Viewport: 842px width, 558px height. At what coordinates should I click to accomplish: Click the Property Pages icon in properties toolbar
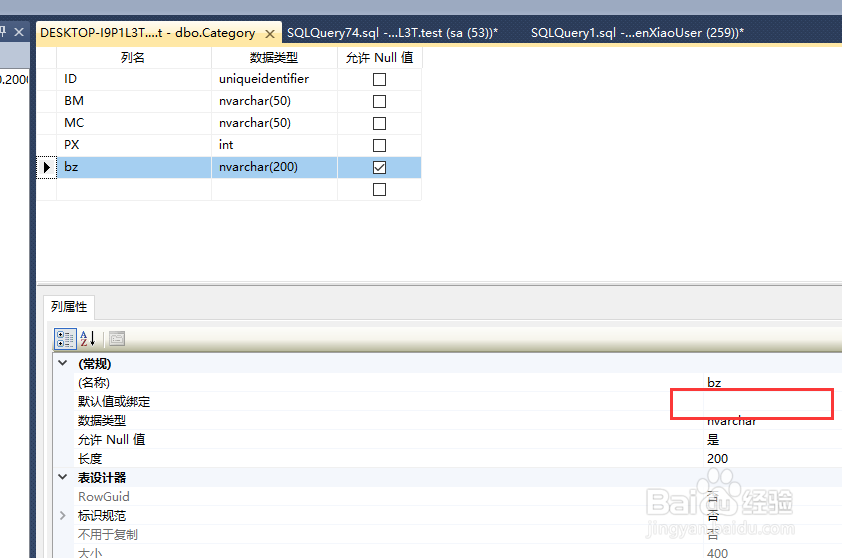point(117,339)
